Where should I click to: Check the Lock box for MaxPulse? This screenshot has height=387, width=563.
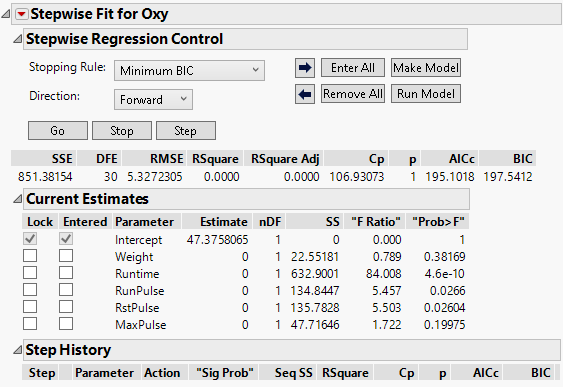tap(30, 323)
